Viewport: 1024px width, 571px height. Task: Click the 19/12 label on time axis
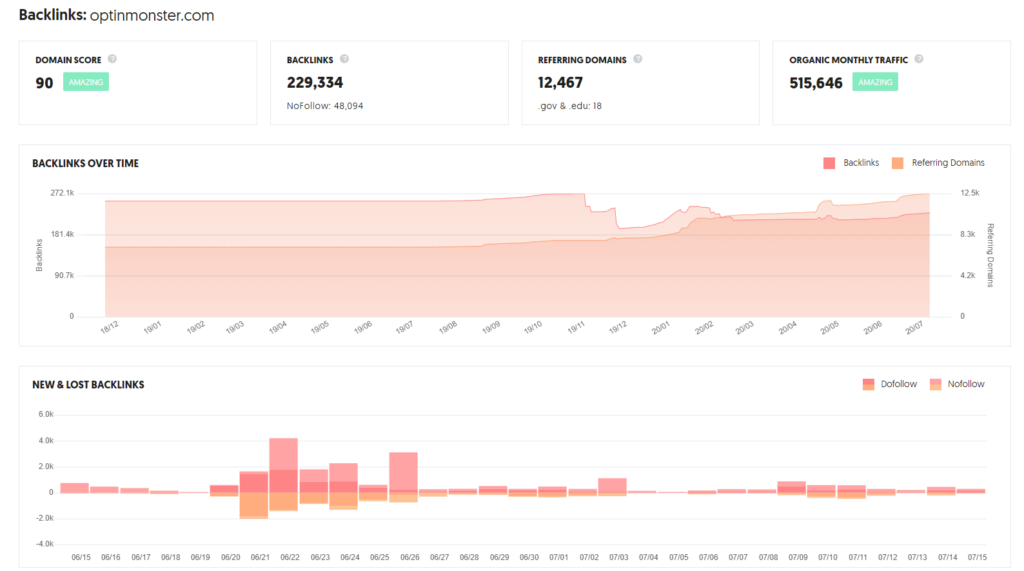pyautogui.click(x=618, y=327)
